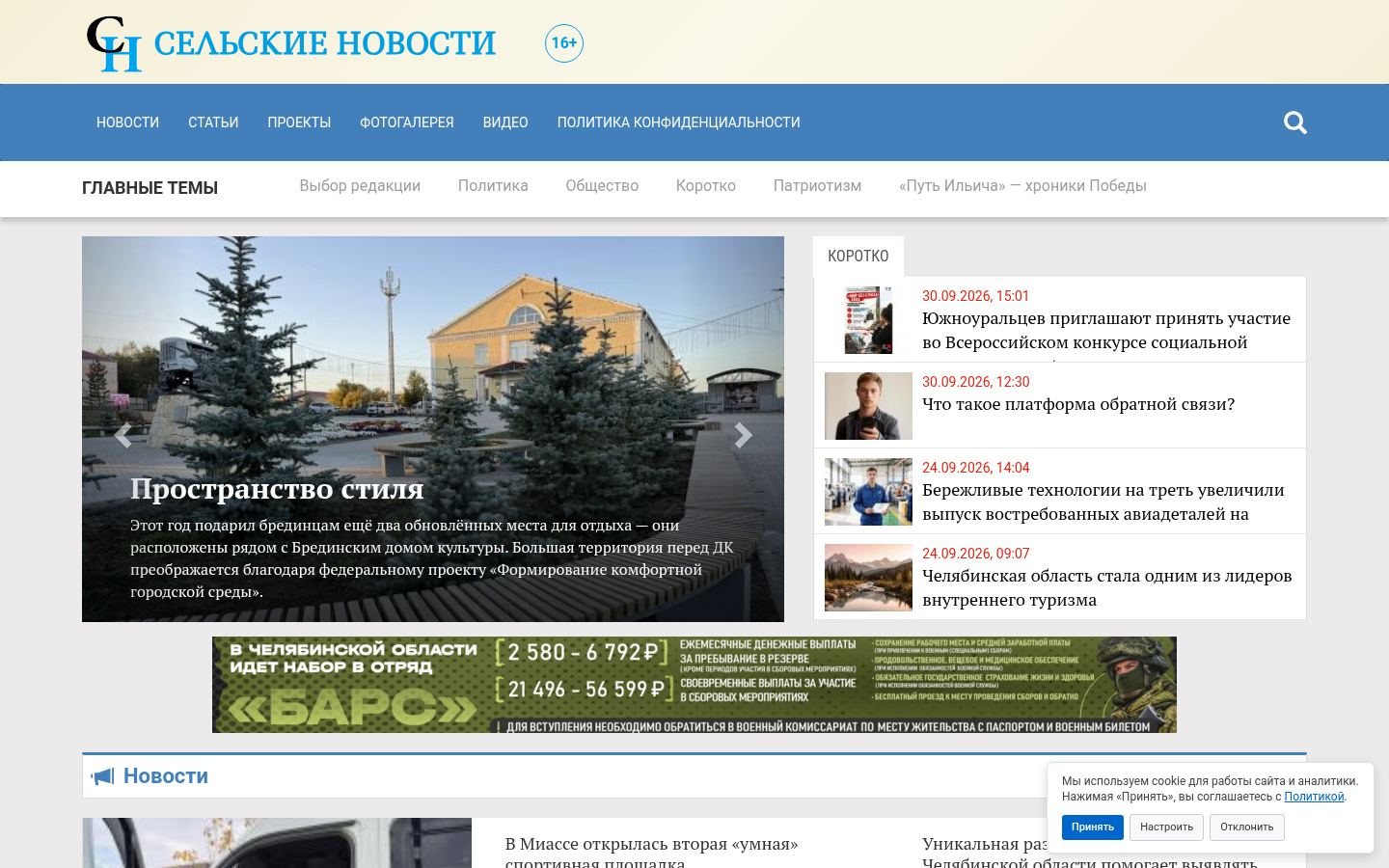The image size is (1389, 868).
Task: Click the БАРС recruitment banner ad
Action: click(x=694, y=685)
